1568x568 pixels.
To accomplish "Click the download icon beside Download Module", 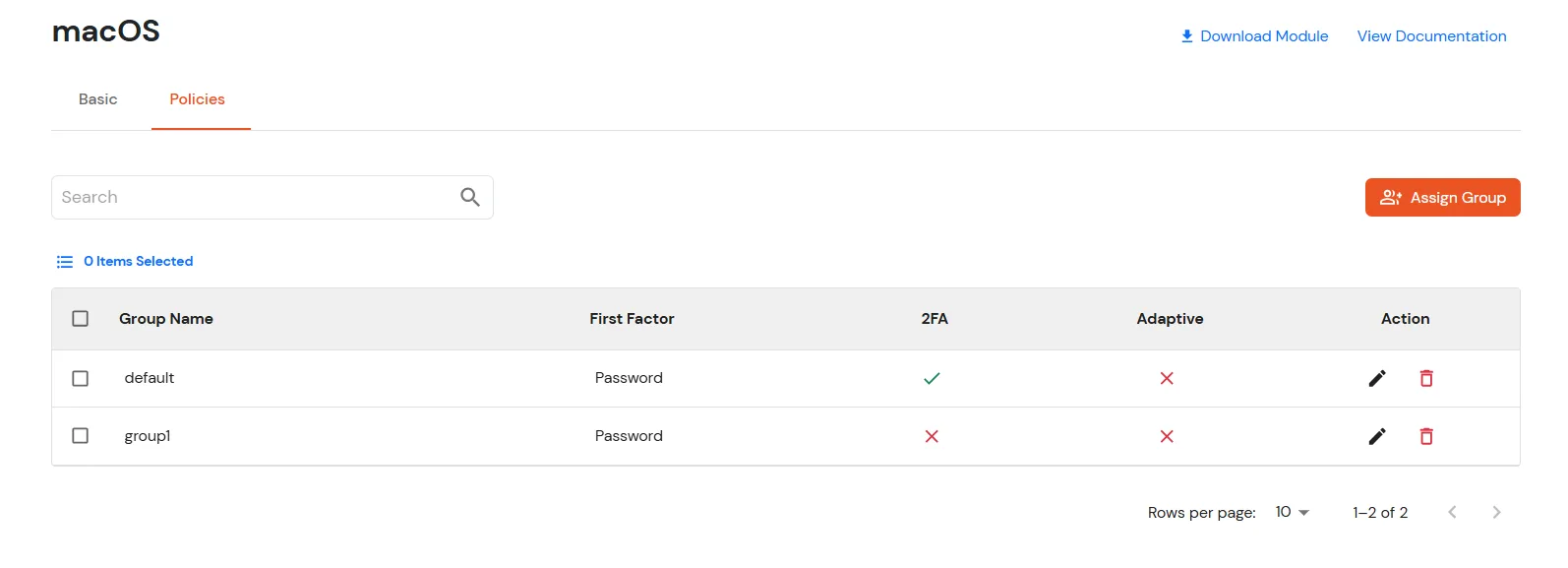I will point(1185,35).
